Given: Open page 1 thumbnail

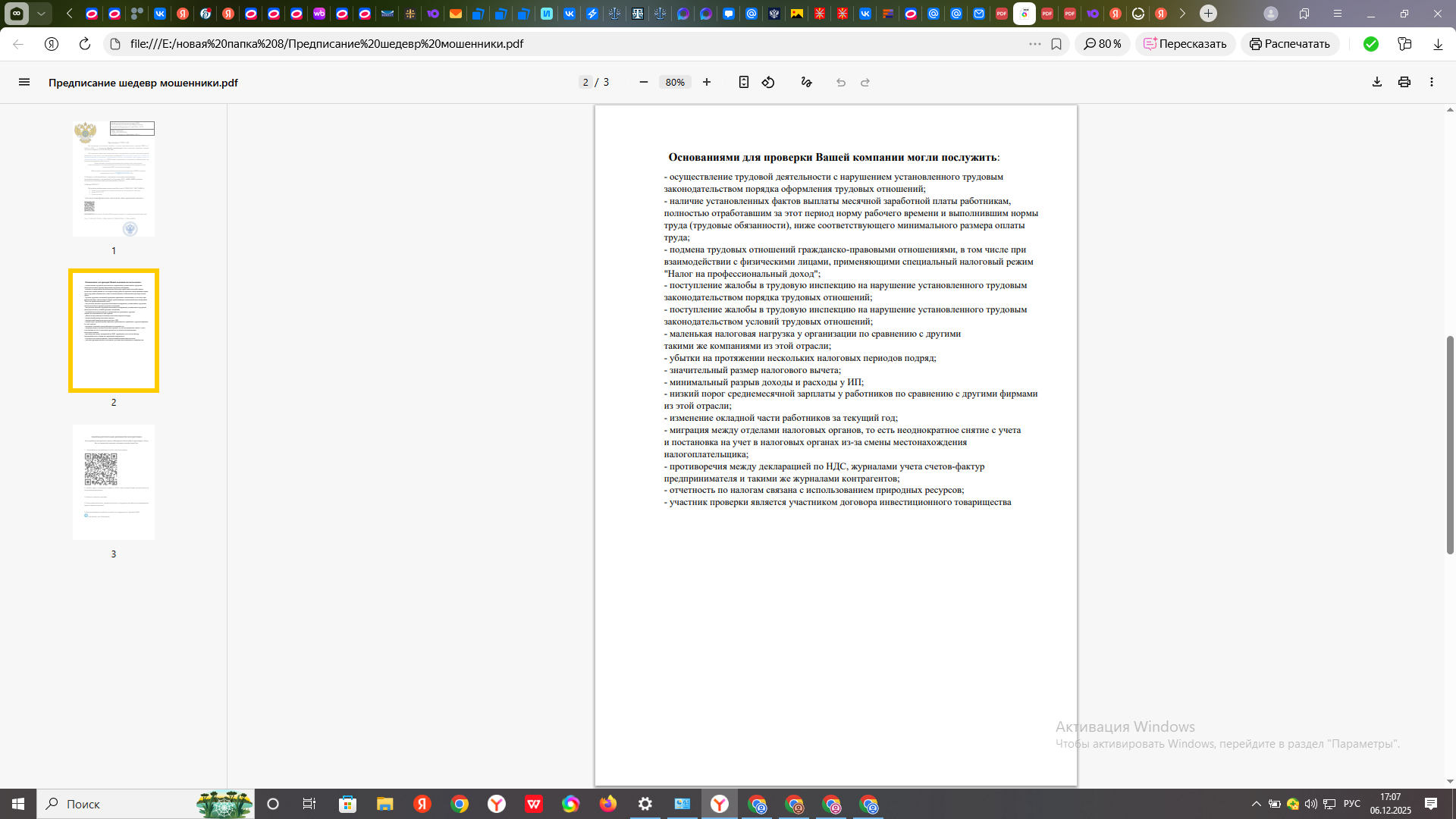Looking at the screenshot, I should [x=114, y=179].
